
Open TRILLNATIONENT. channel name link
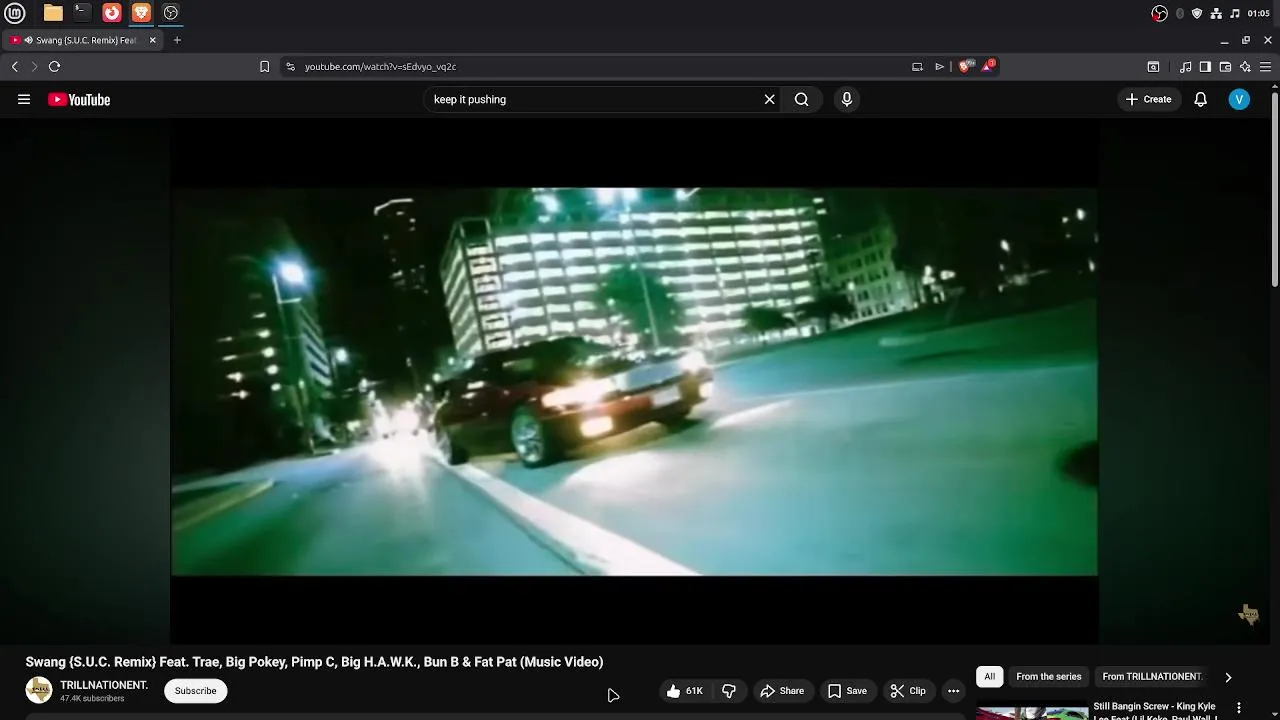104,685
